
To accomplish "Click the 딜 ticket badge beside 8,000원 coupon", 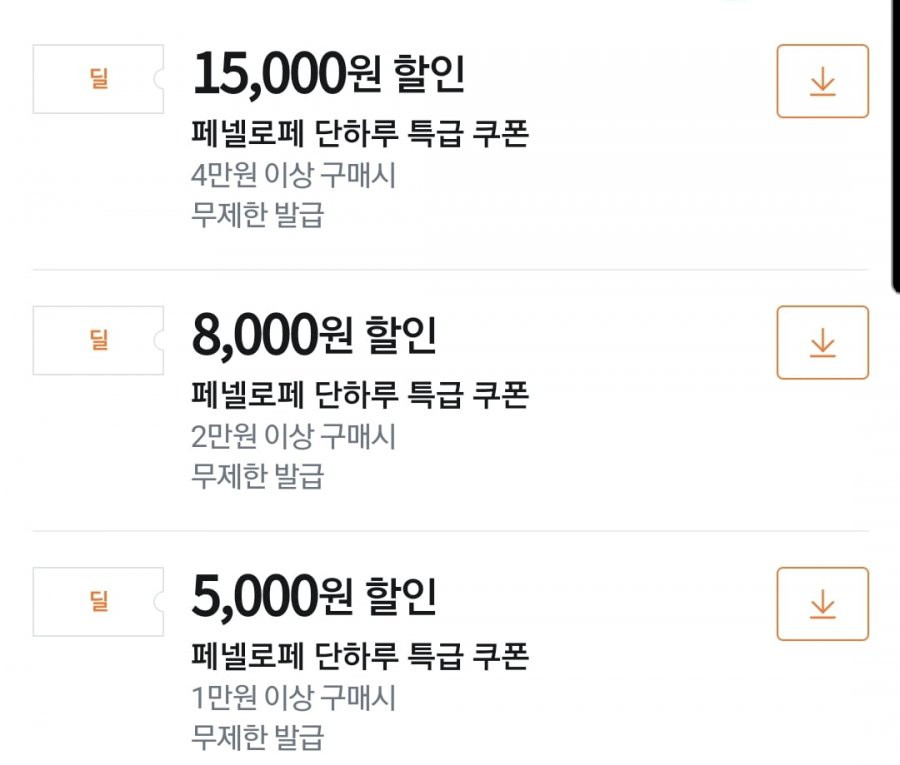I will 98,340.
